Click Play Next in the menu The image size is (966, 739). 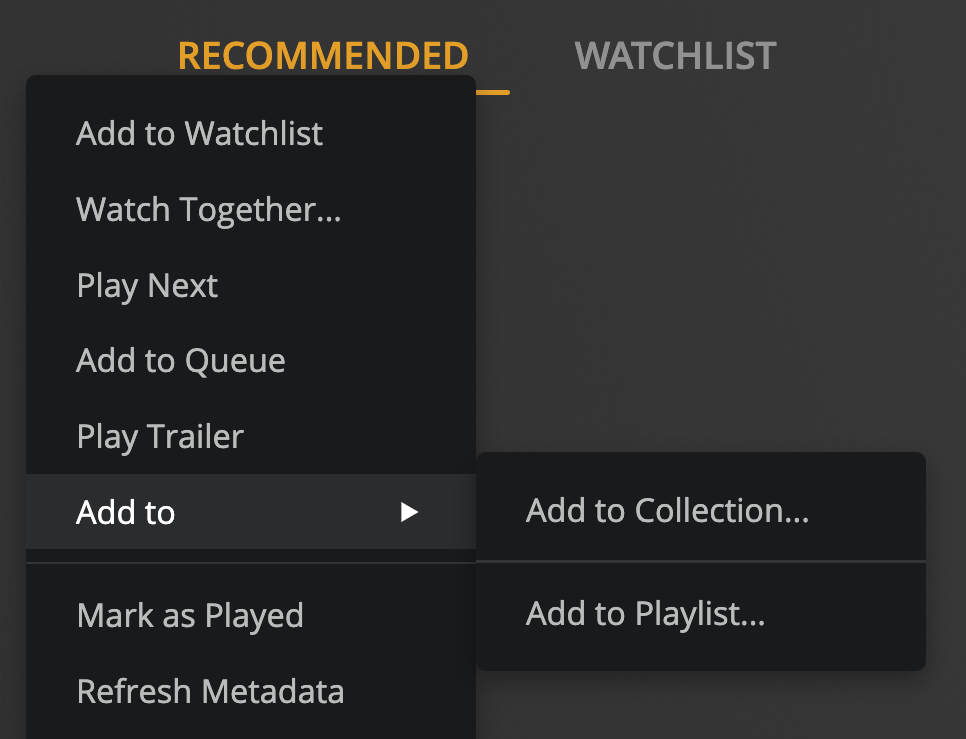251,285
